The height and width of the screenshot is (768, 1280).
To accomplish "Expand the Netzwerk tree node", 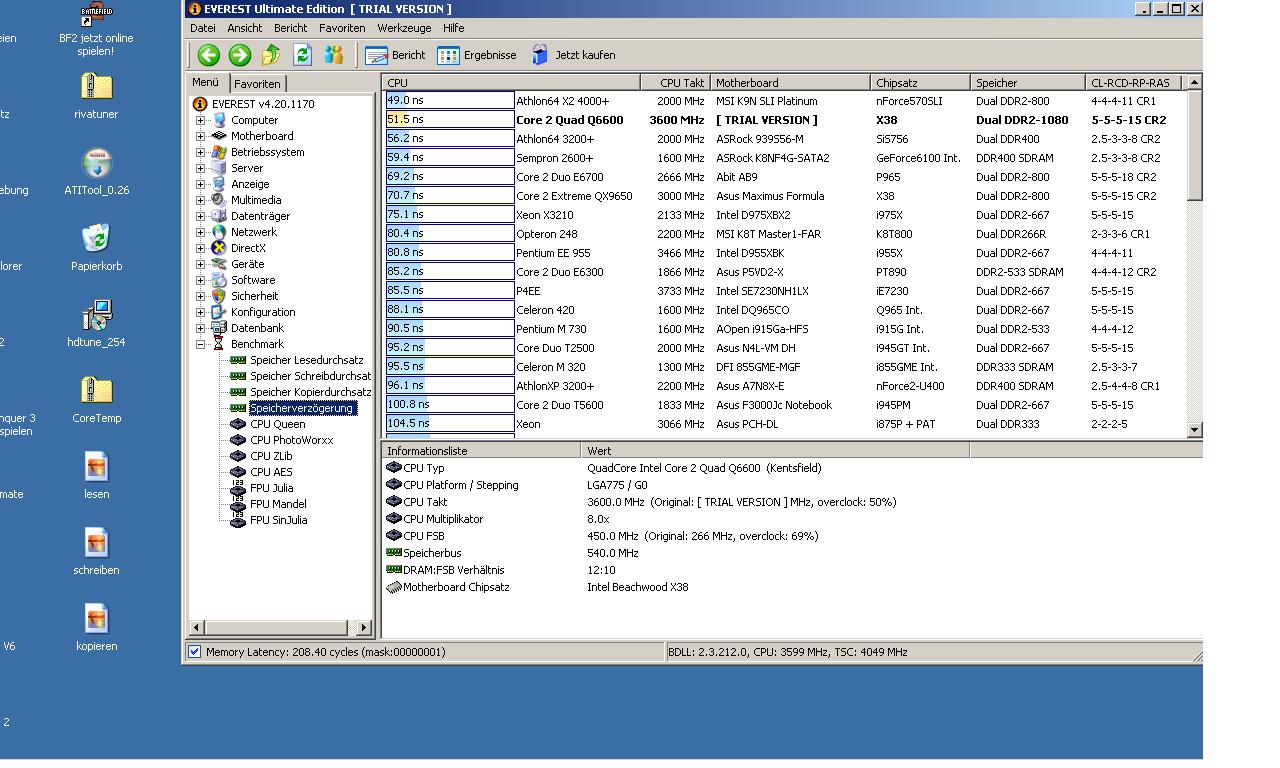I will click(200, 232).
